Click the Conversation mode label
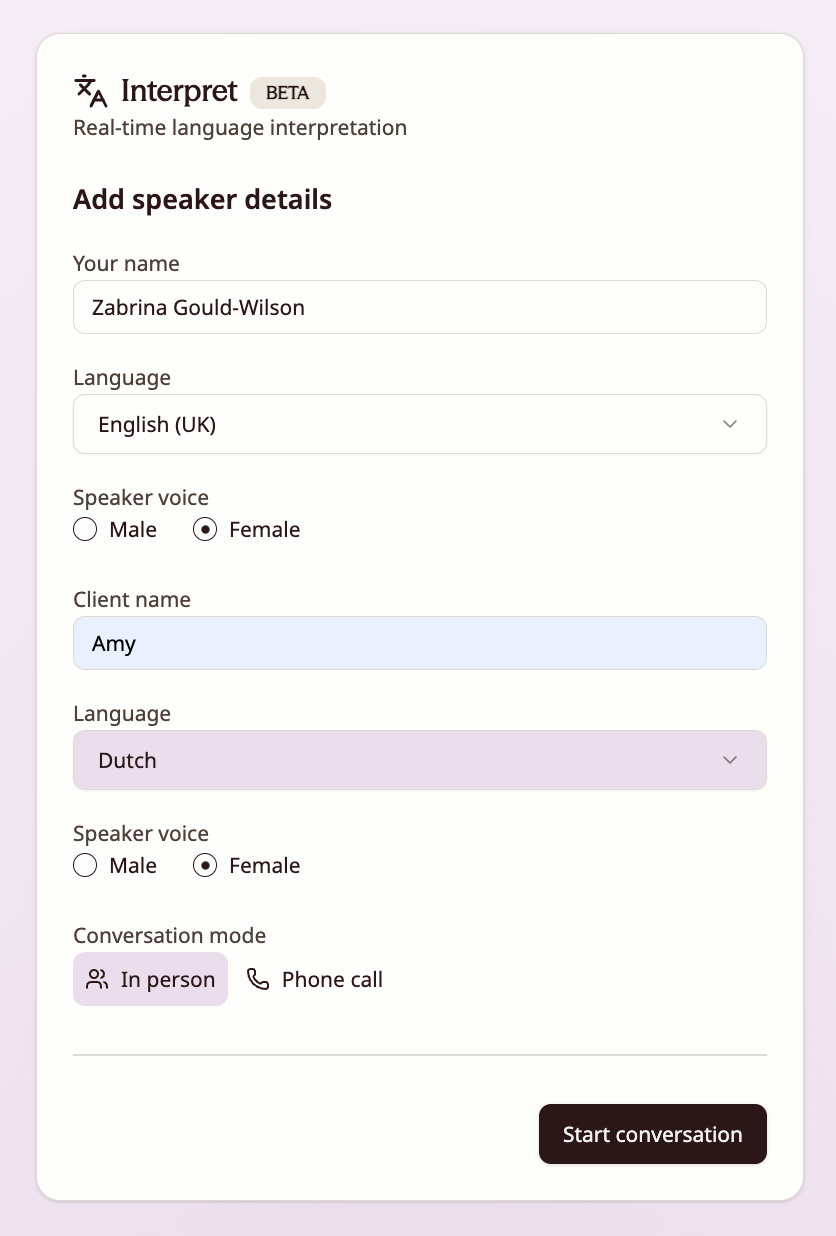The height and width of the screenshot is (1236, 836). click(170, 935)
